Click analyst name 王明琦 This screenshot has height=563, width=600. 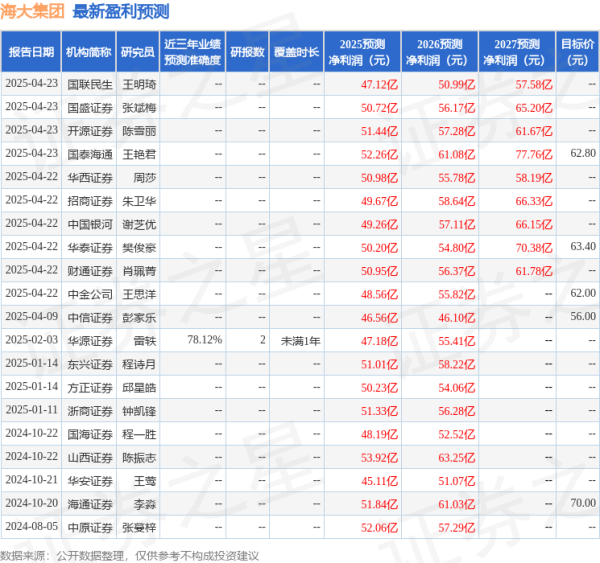click(139, 84)
